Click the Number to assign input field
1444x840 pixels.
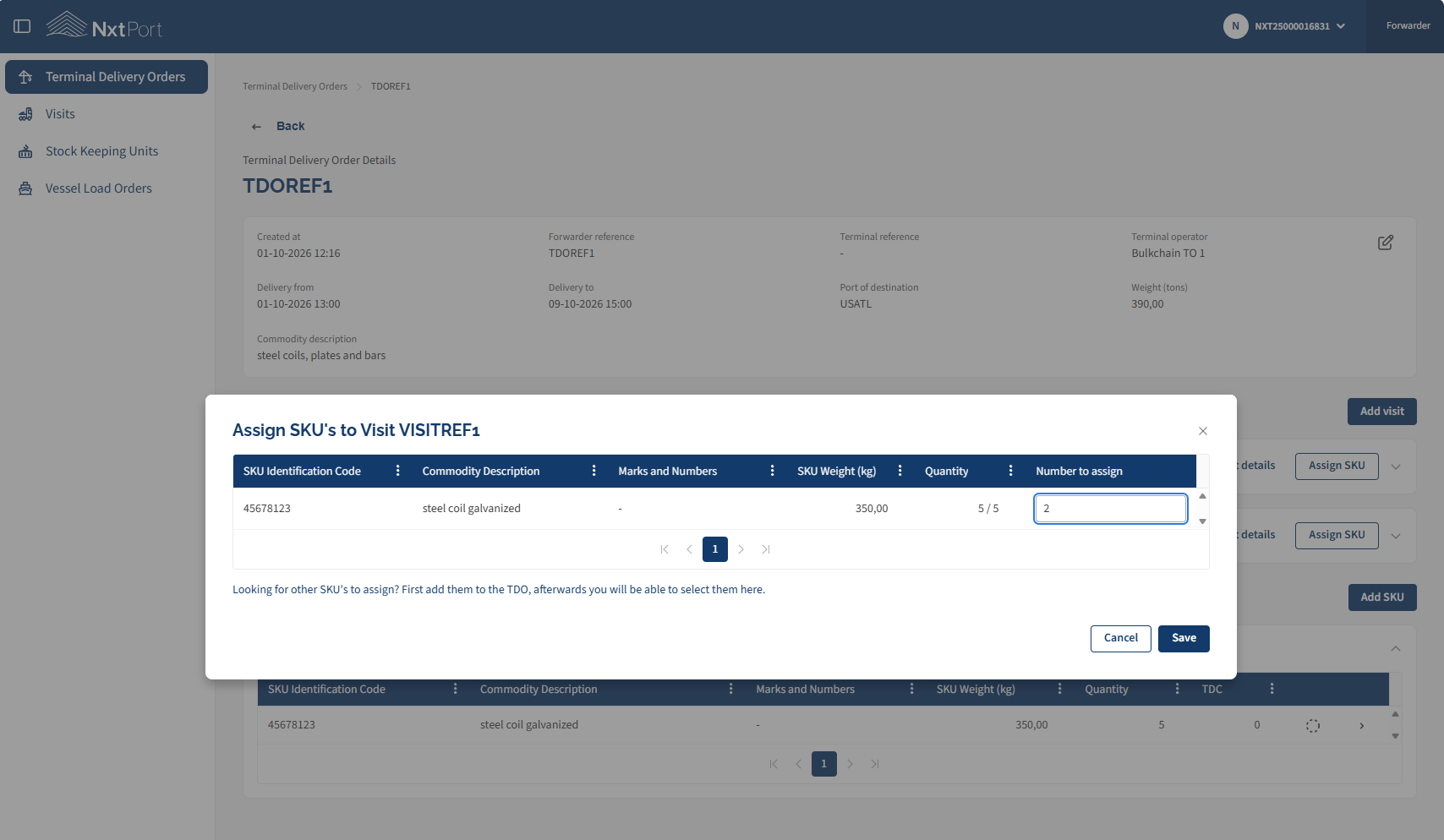pyautogui.click(x=1111, y=509)
